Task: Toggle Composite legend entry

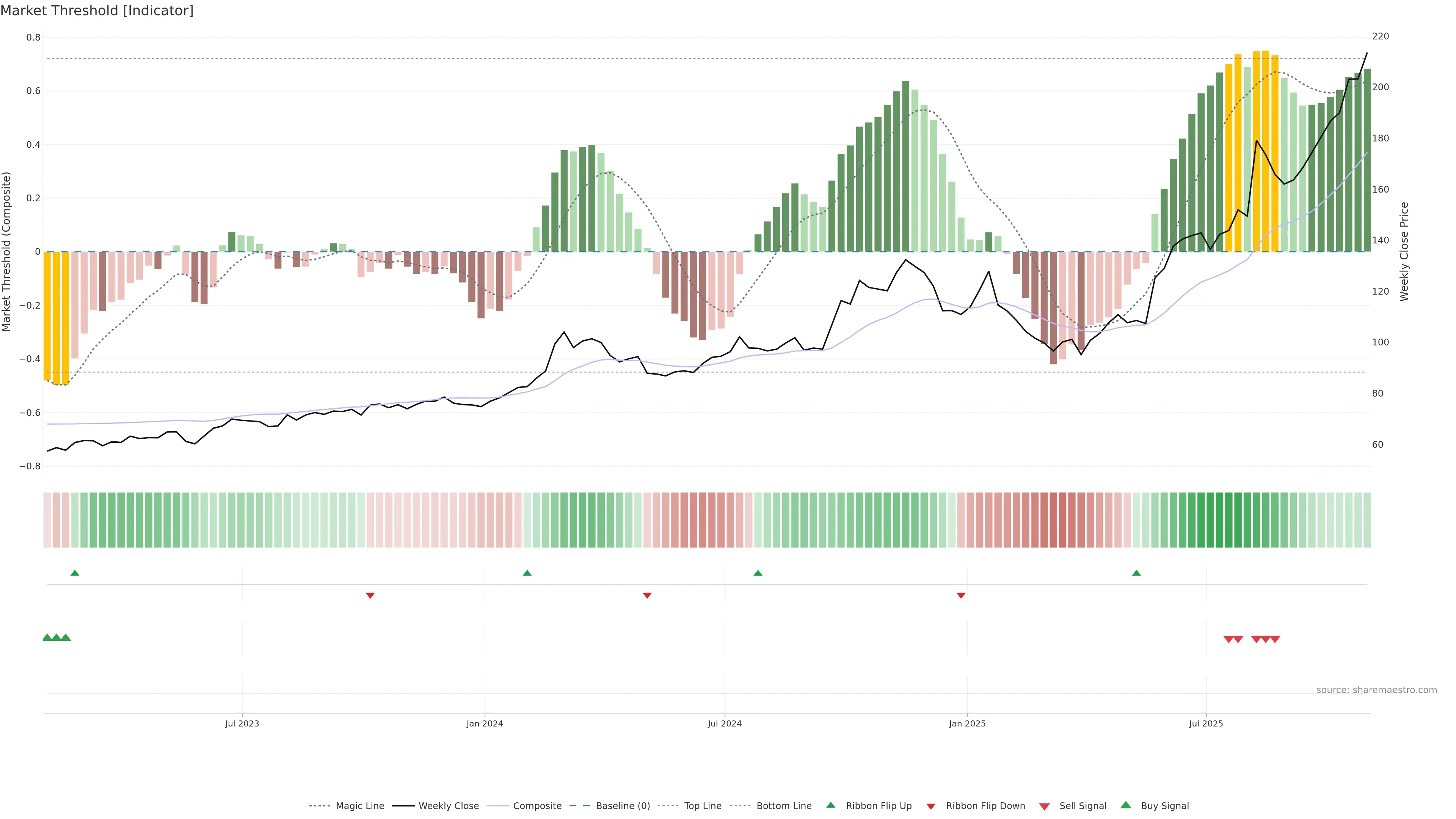Action: coord(537,806)
